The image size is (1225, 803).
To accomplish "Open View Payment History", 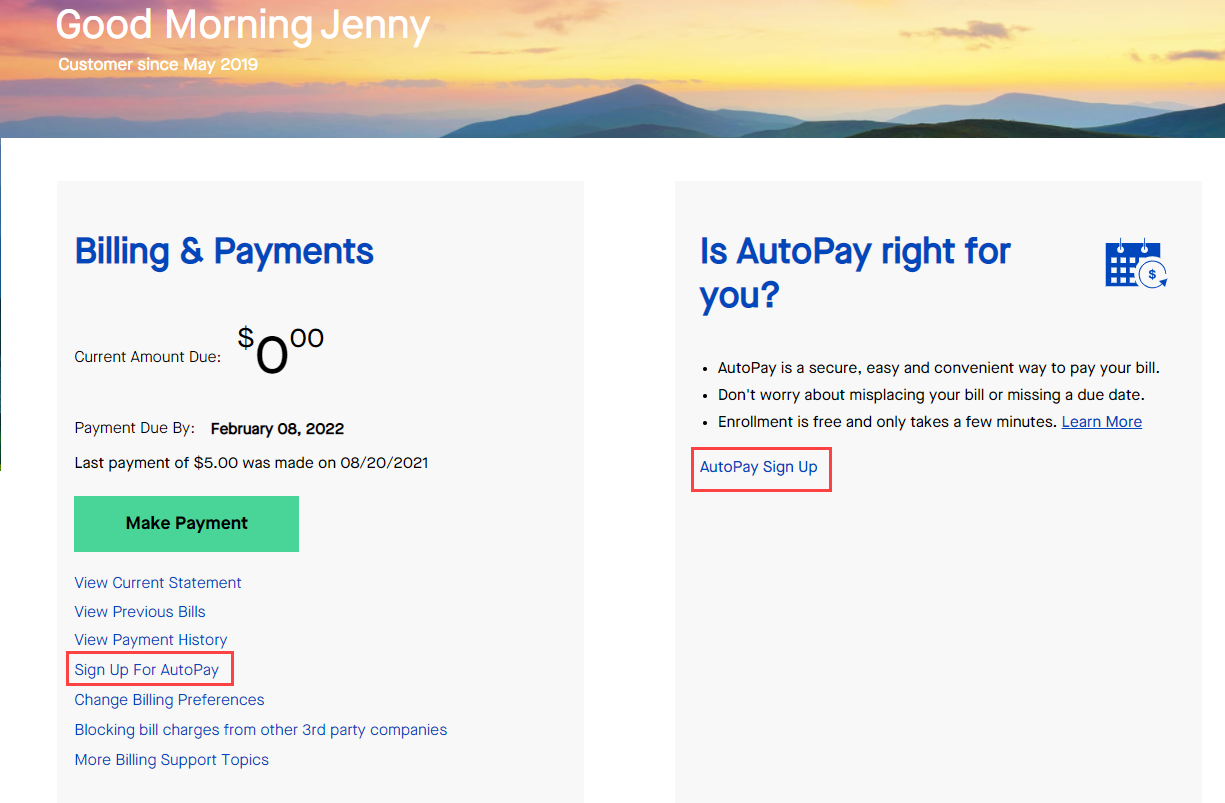I will pos(150,639).
